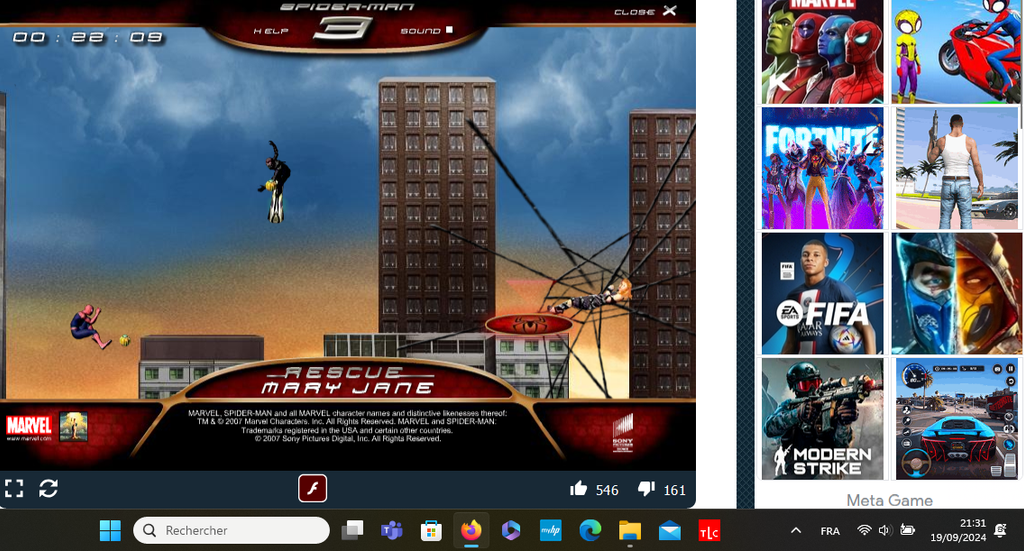Like the game with the thumbs up
Viewport: 1024px width, 551px height.
pos(578,489)
